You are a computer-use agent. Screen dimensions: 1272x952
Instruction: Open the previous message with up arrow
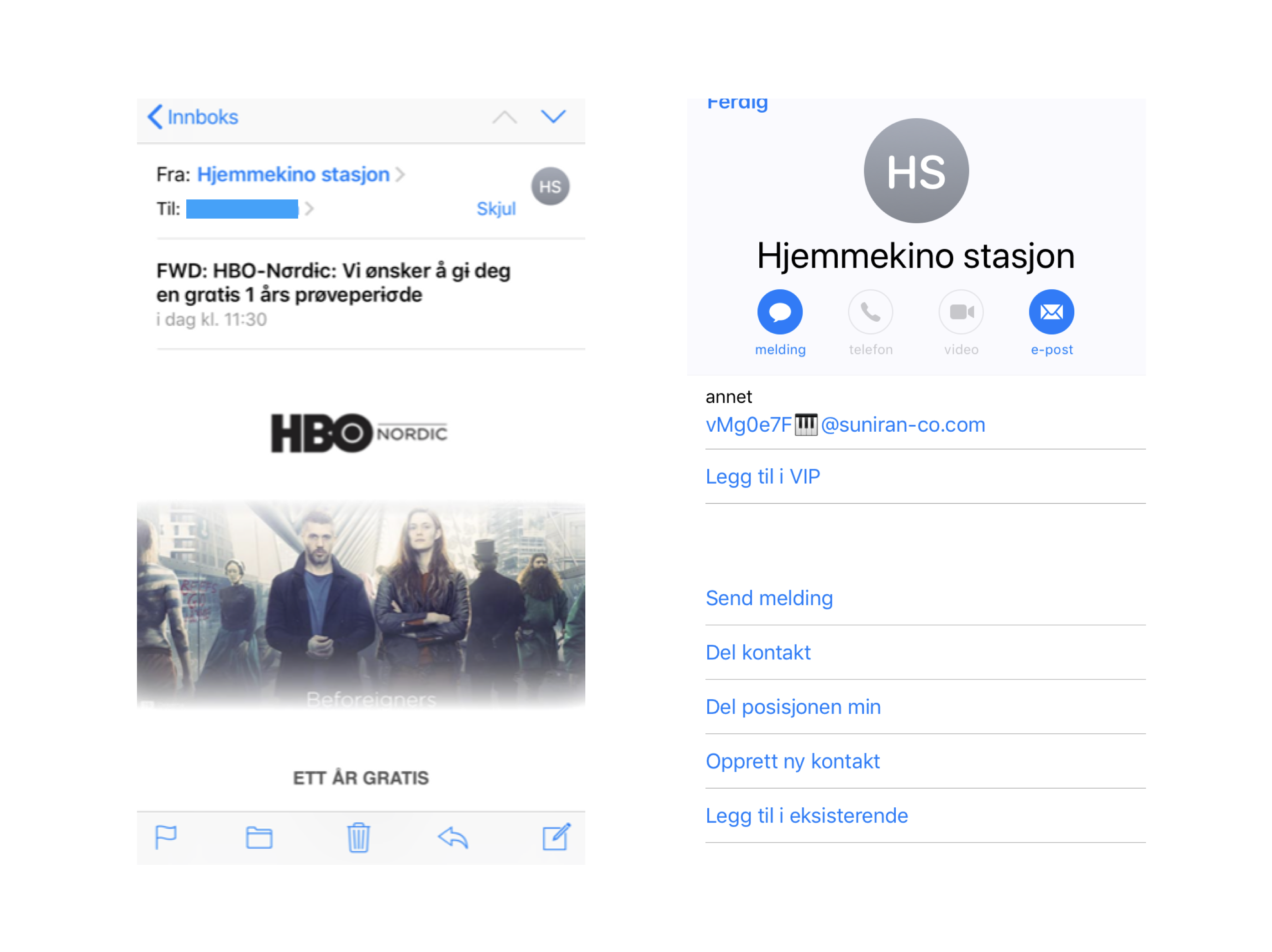[505, 117]
